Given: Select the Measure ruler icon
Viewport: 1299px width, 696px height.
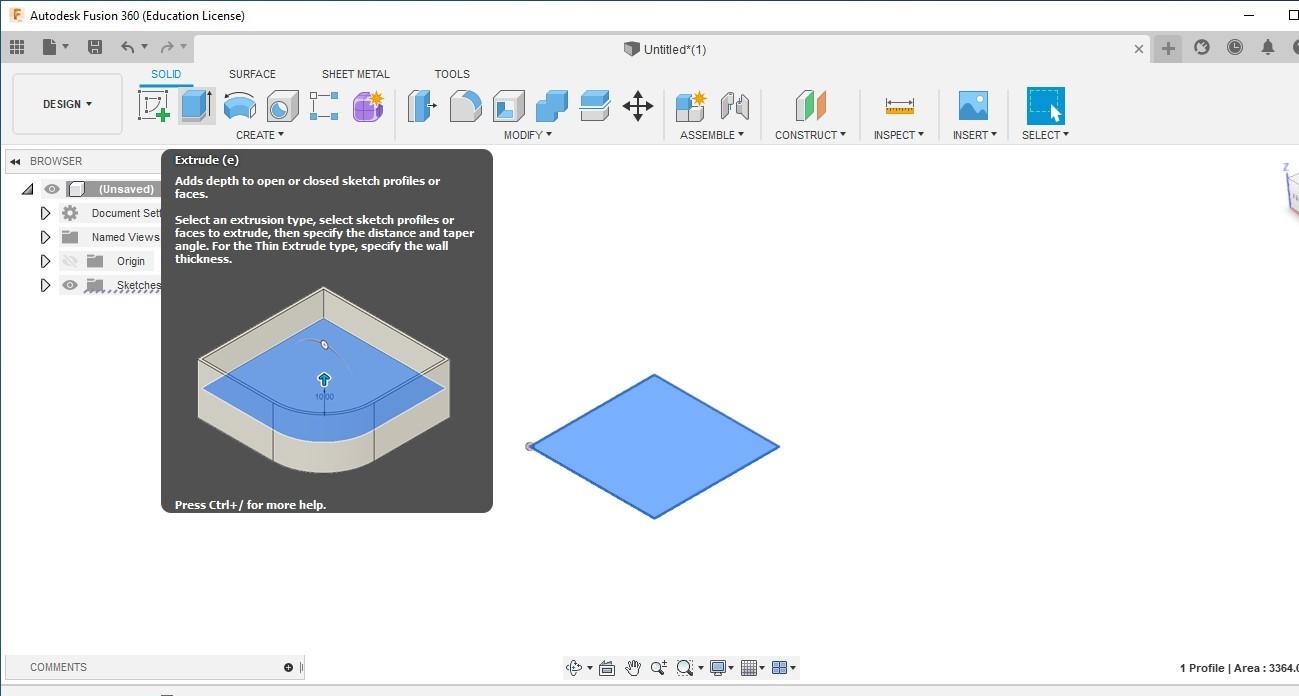Looking at the screenshot, I should 899,105.
